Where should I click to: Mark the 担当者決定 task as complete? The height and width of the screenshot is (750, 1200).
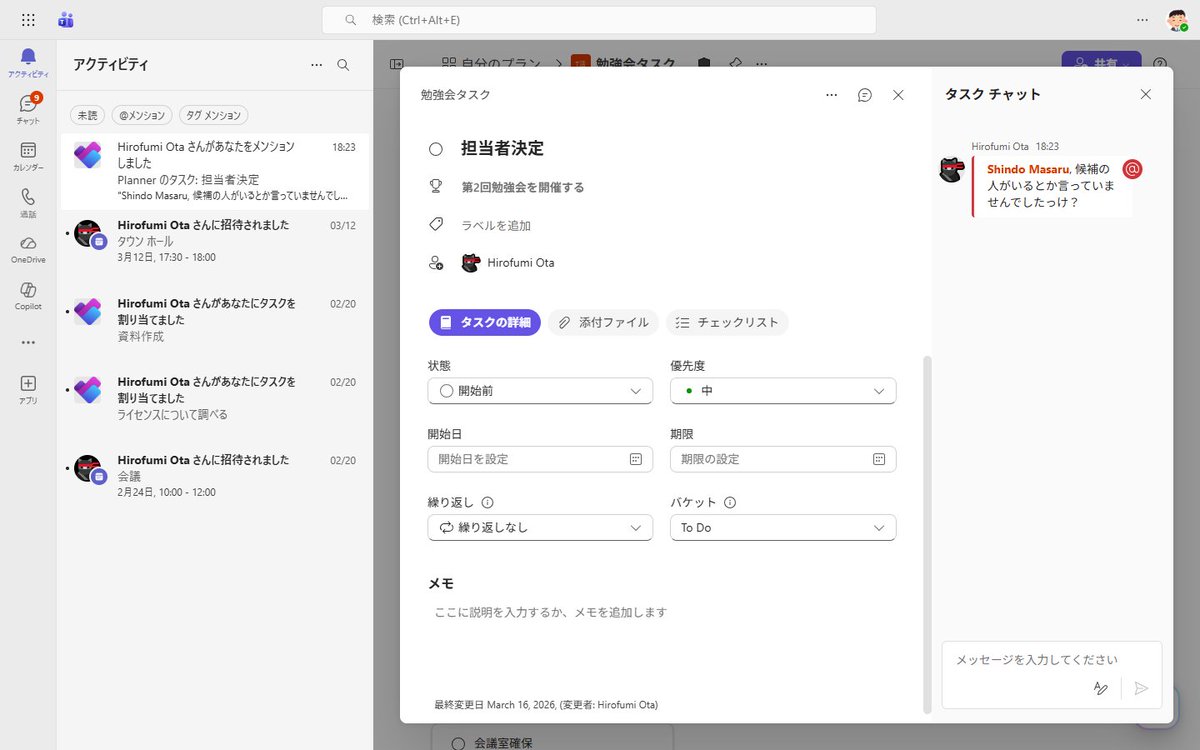436,148
